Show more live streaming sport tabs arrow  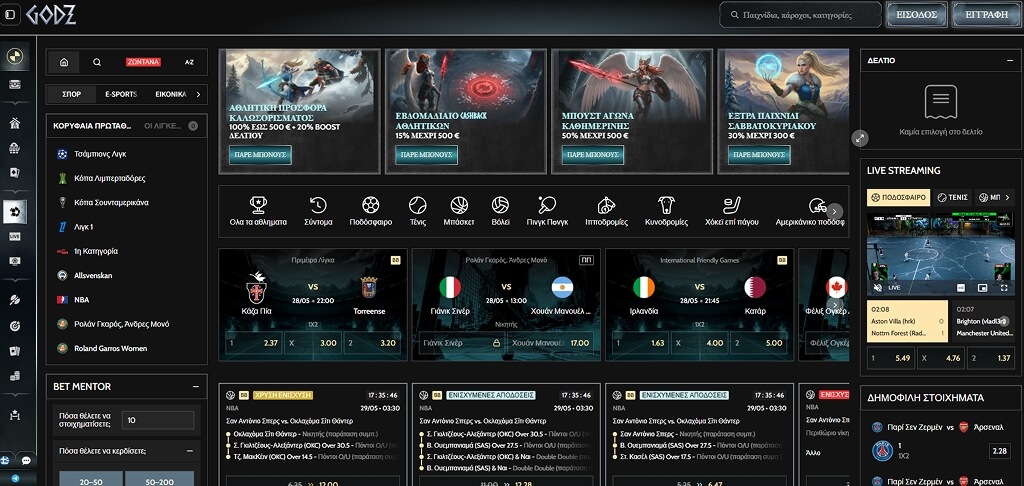(1008, 197)
